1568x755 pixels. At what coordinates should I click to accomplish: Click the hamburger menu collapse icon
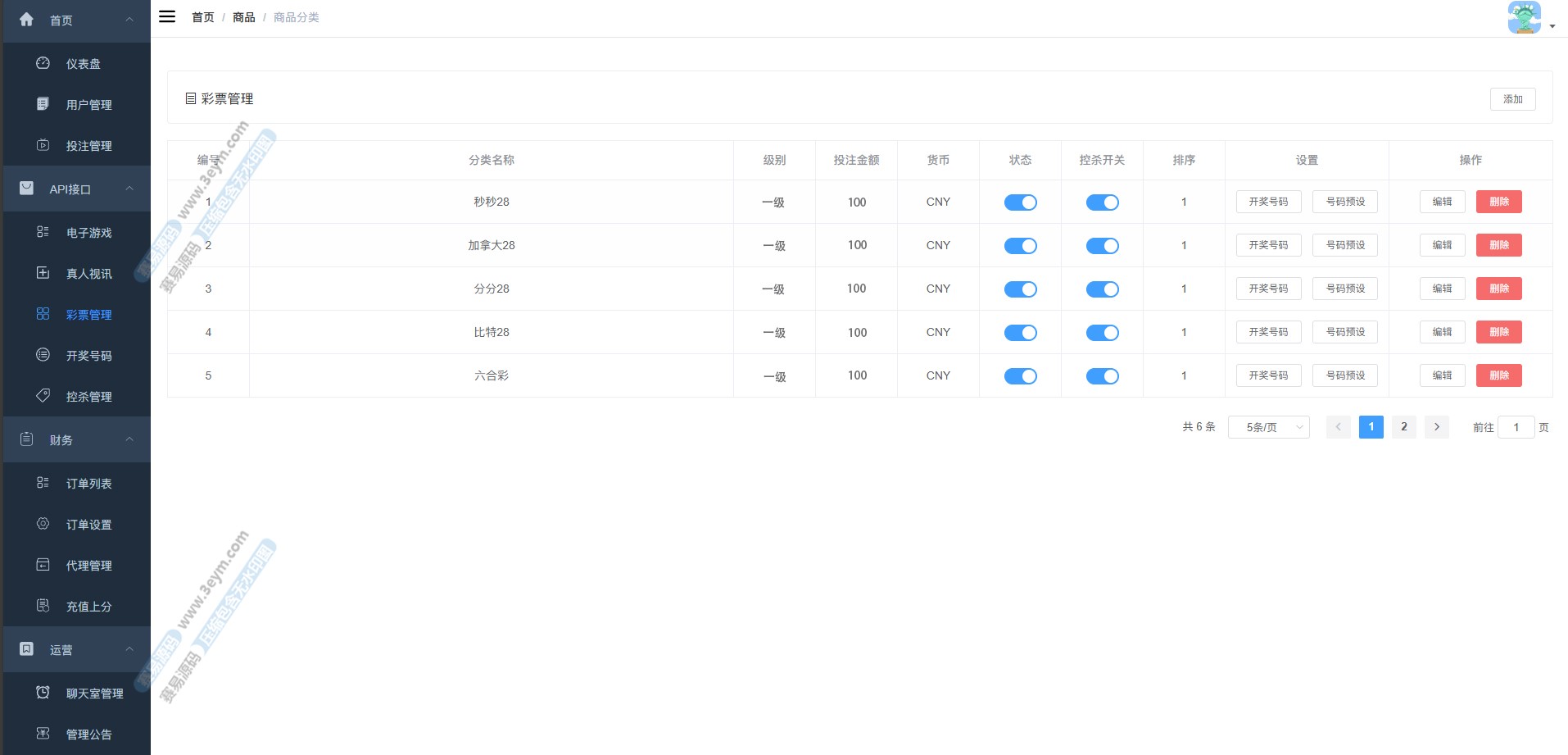point(167,16)
